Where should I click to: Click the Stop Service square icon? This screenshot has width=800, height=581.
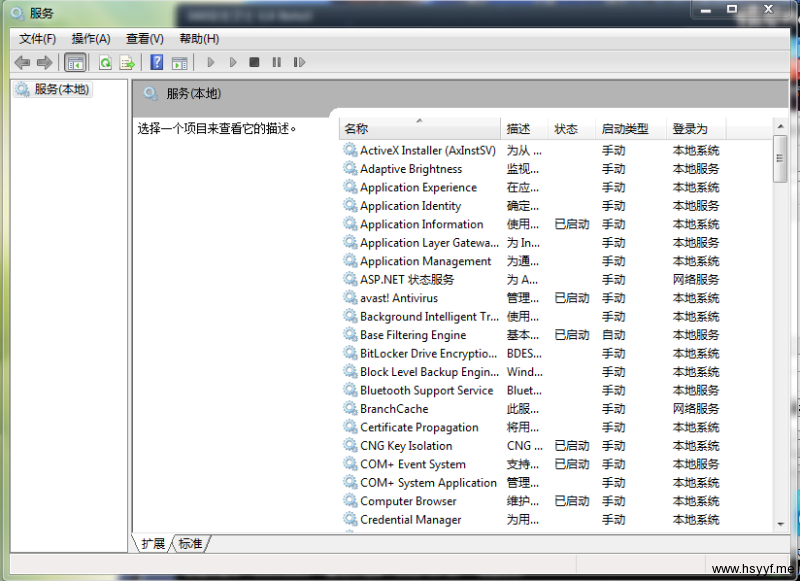pyautogui.click(x=254, y=62)
